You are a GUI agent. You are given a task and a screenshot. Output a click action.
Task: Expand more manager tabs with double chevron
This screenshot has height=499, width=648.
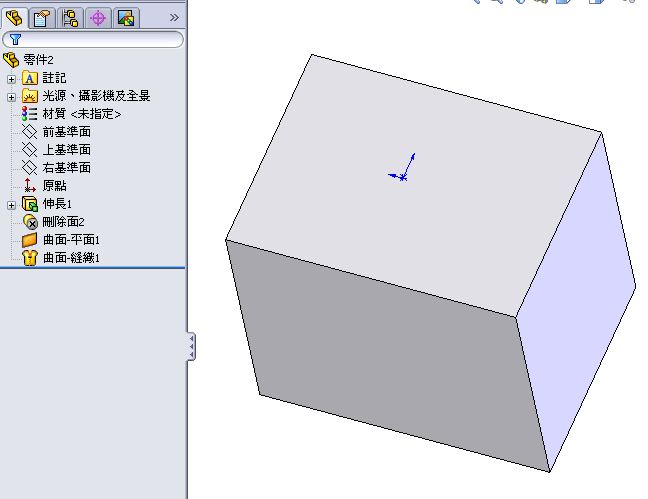[174, 17]
